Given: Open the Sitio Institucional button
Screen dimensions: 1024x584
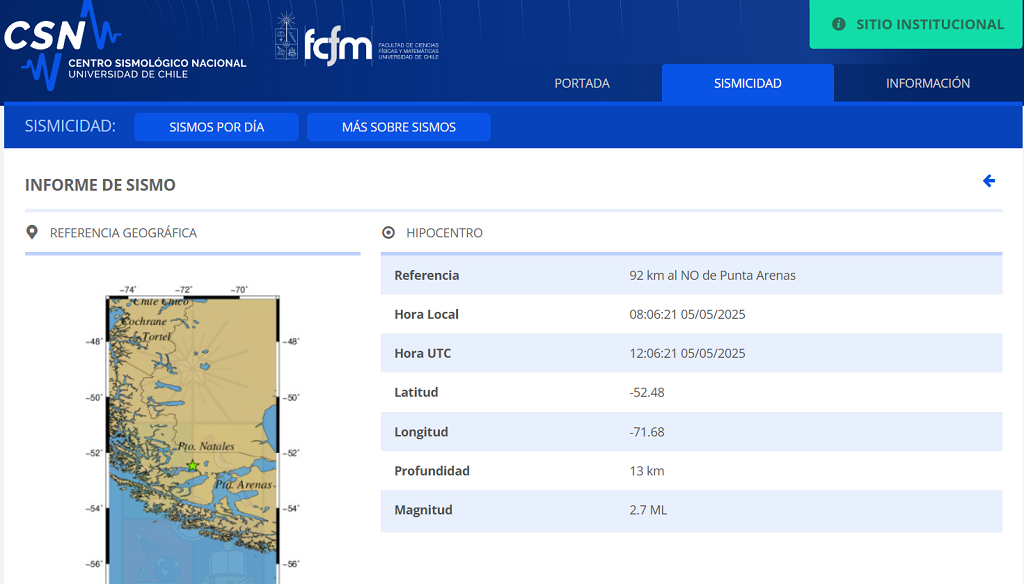Looking at the screenshot, I should coord(916,24).
